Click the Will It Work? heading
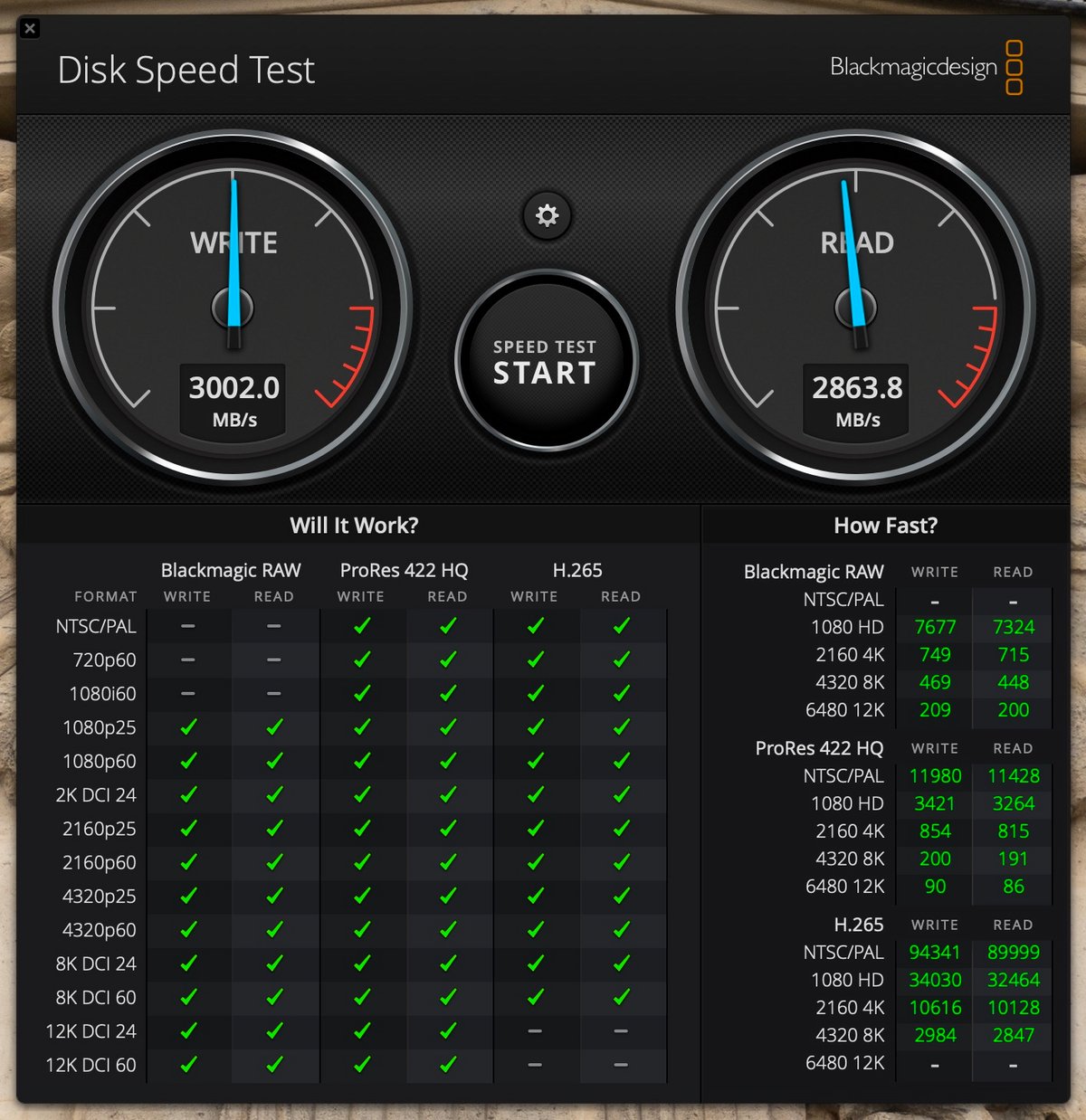Viewport: 1086px width, 1120px height. (x=354, y=526)
